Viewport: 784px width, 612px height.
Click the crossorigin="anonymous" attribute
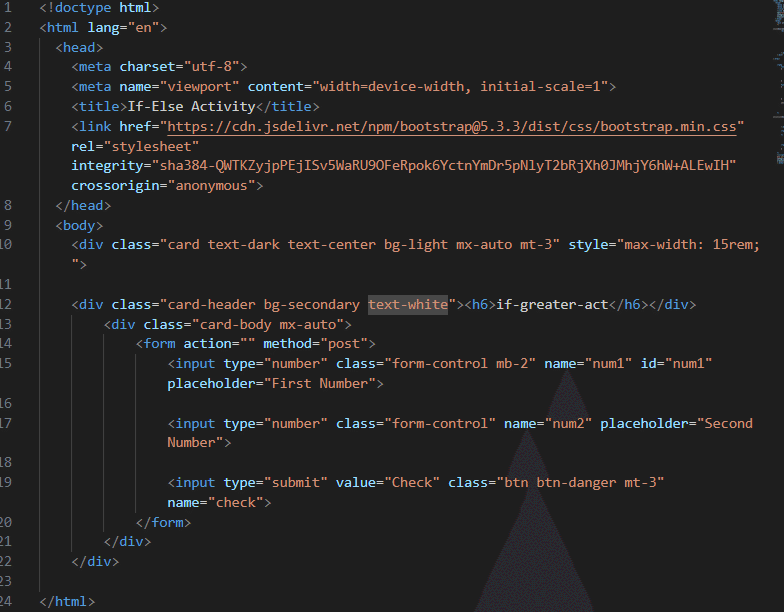click(x=163, y=186)
